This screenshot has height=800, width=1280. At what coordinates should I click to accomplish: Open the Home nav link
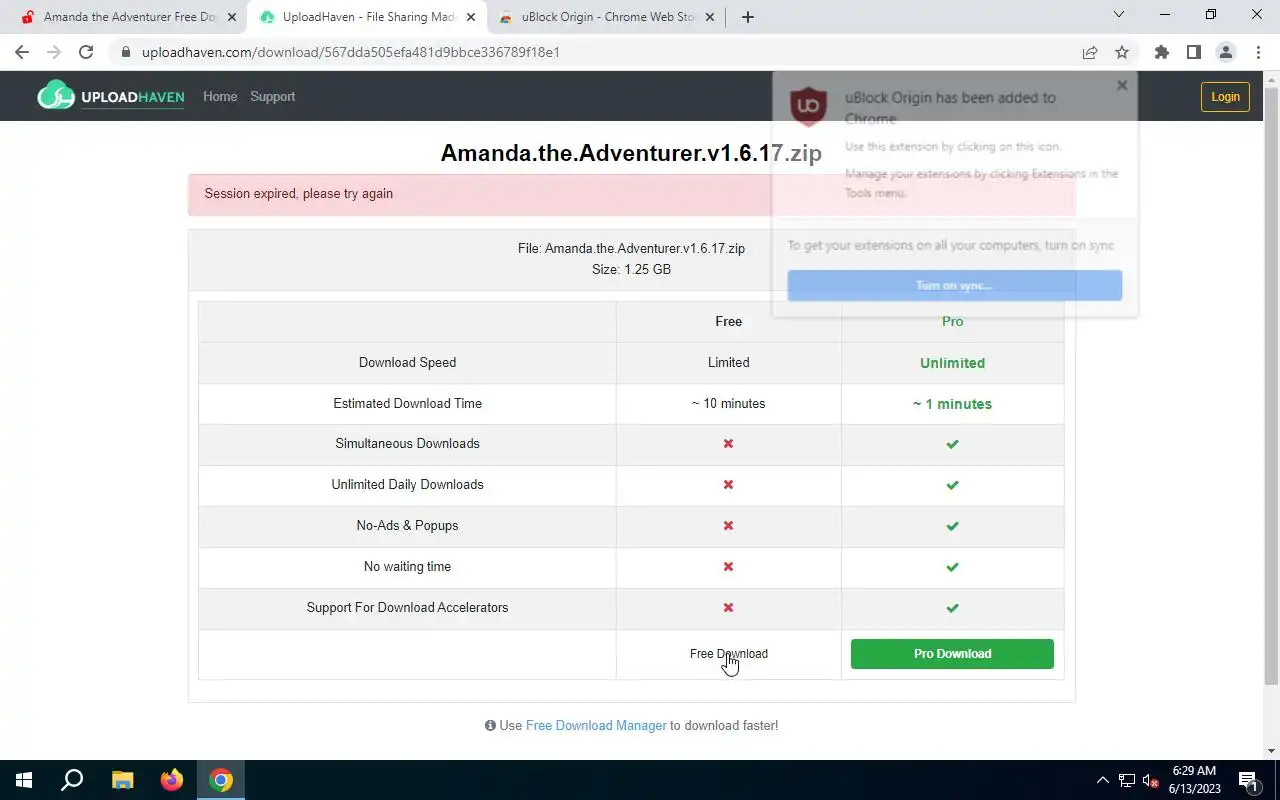(220, 96)
